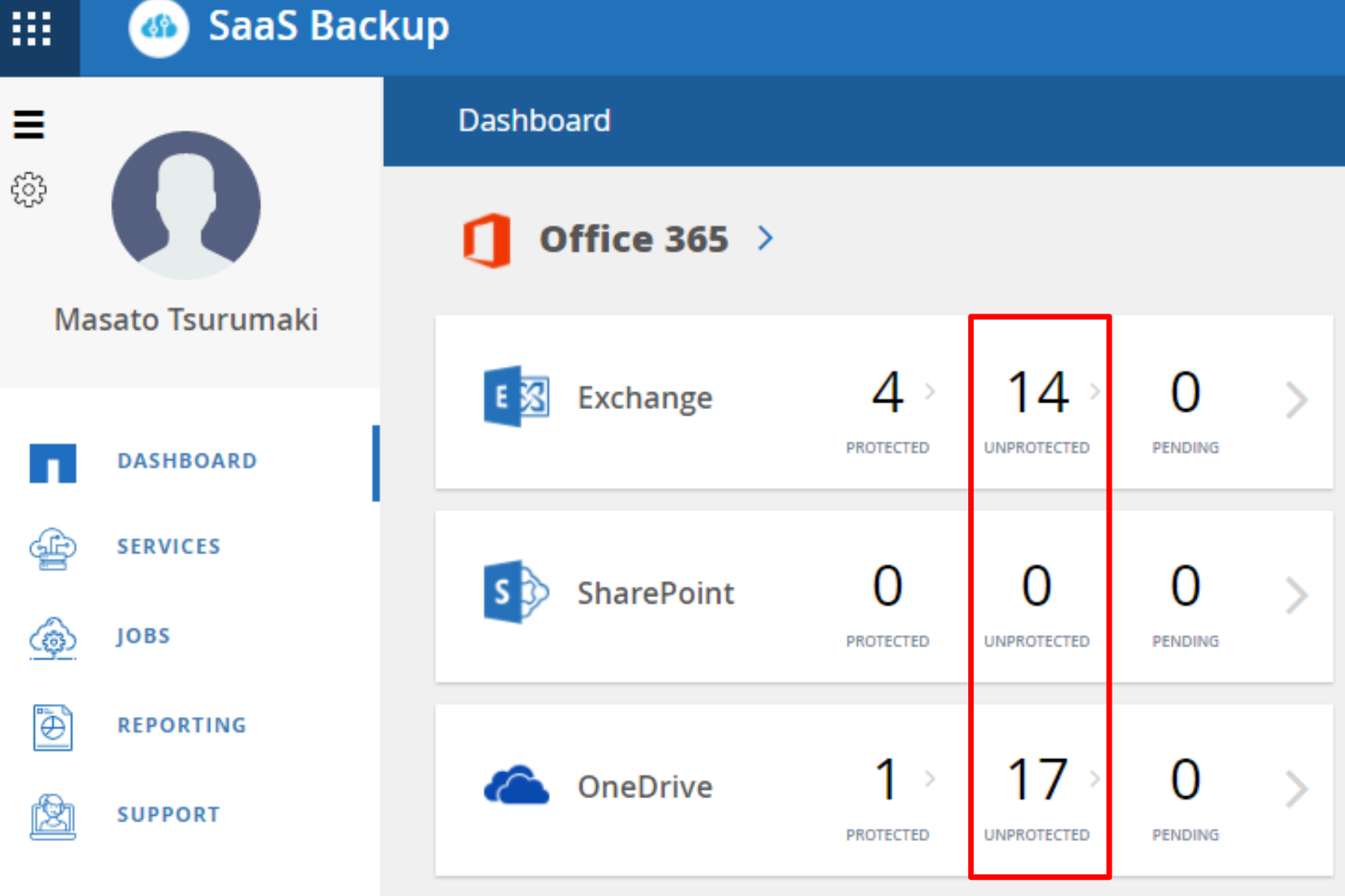View OneDrive pending count of 0

tap(1185, 780)
